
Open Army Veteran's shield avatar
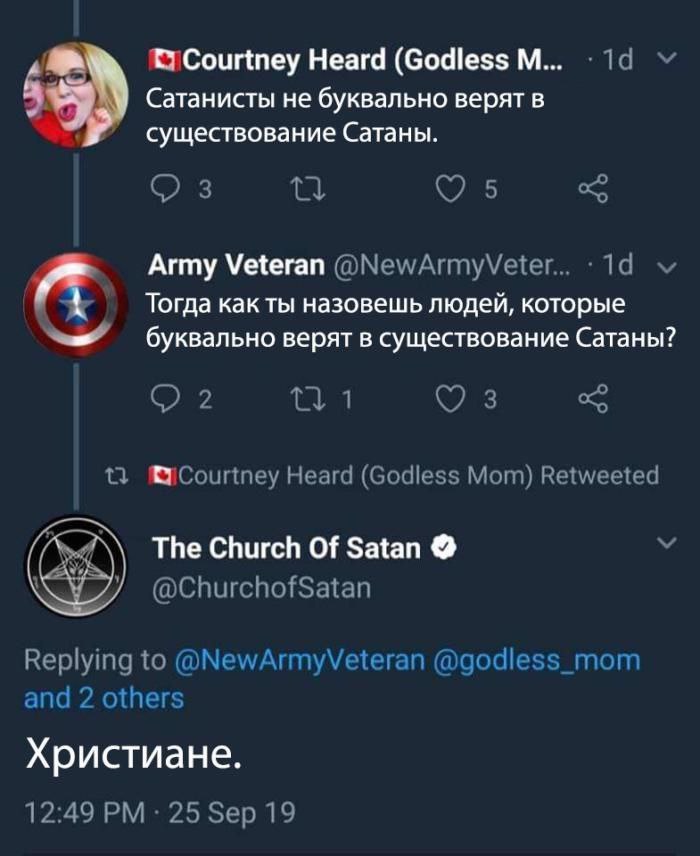(75, 305)
